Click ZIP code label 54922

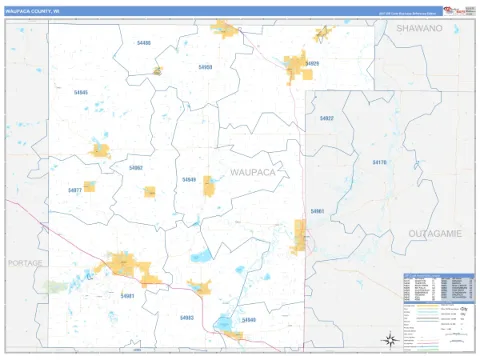[x=327, y=118]
